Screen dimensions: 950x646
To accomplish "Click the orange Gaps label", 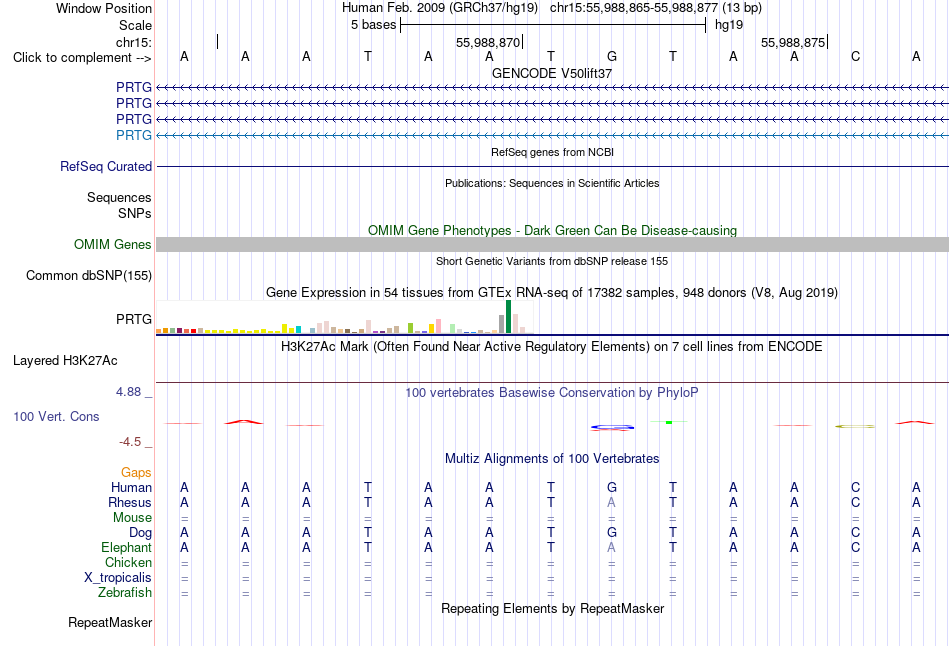I will 136,472.
